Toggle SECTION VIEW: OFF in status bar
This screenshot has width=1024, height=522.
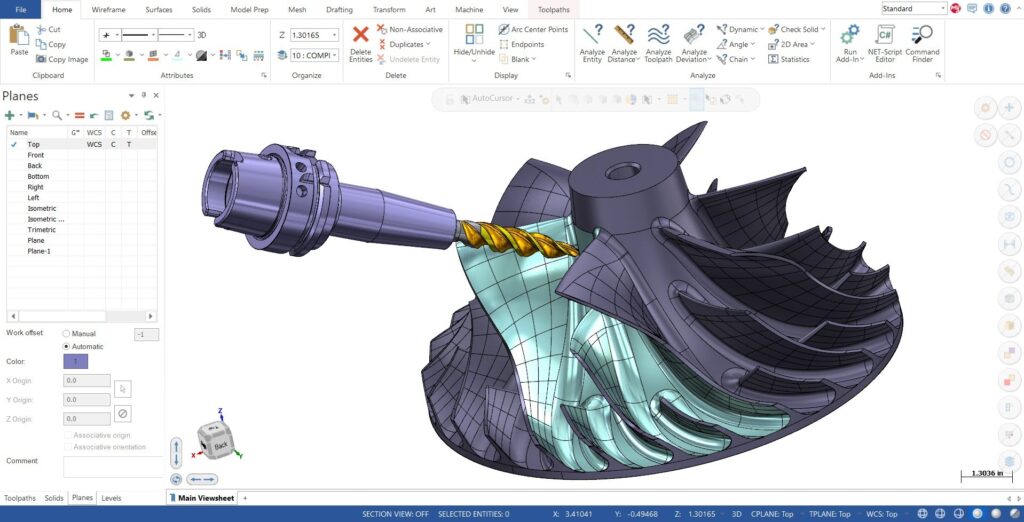[x=395, y=514]
